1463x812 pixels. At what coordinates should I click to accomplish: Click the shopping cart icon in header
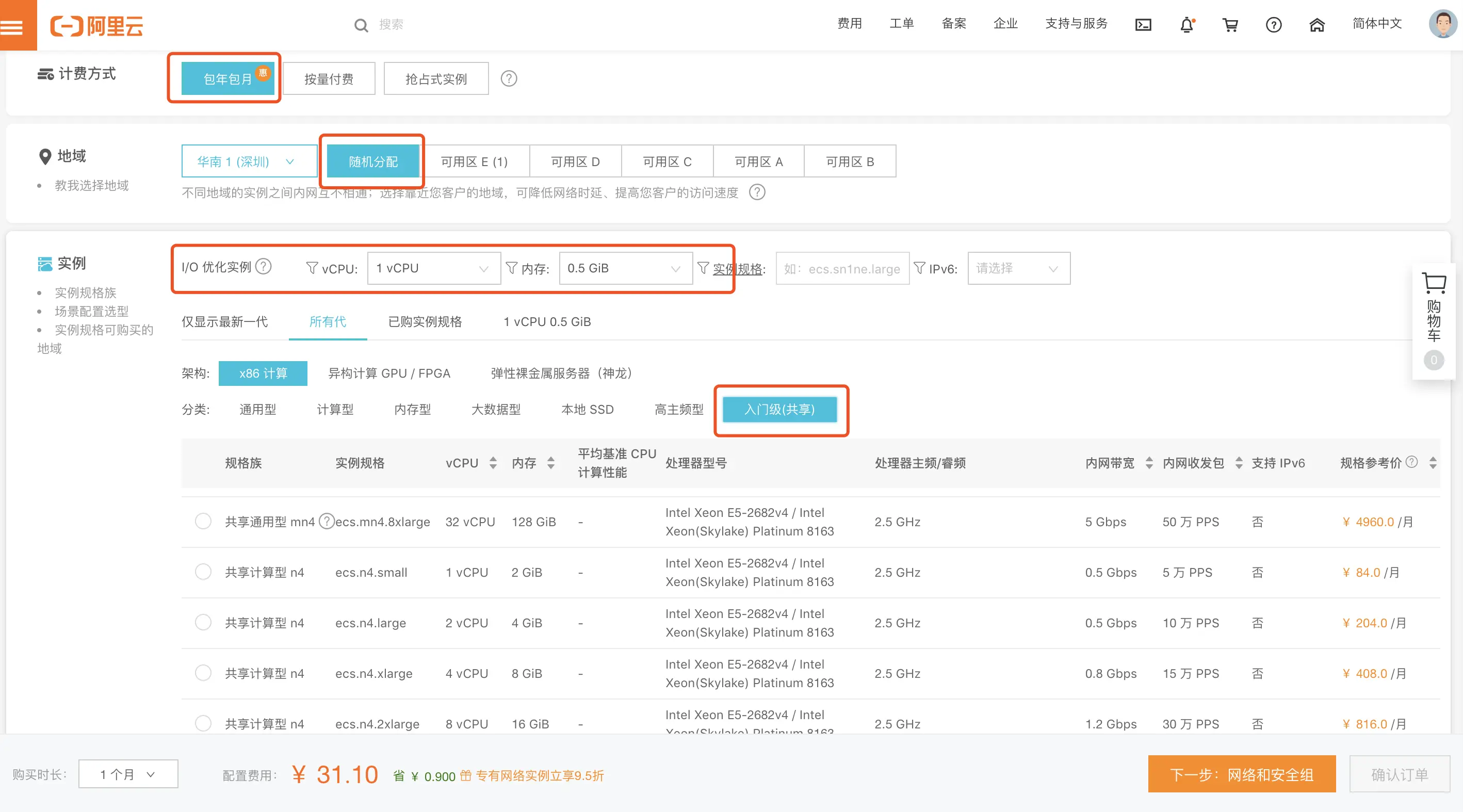point(1230,25)
